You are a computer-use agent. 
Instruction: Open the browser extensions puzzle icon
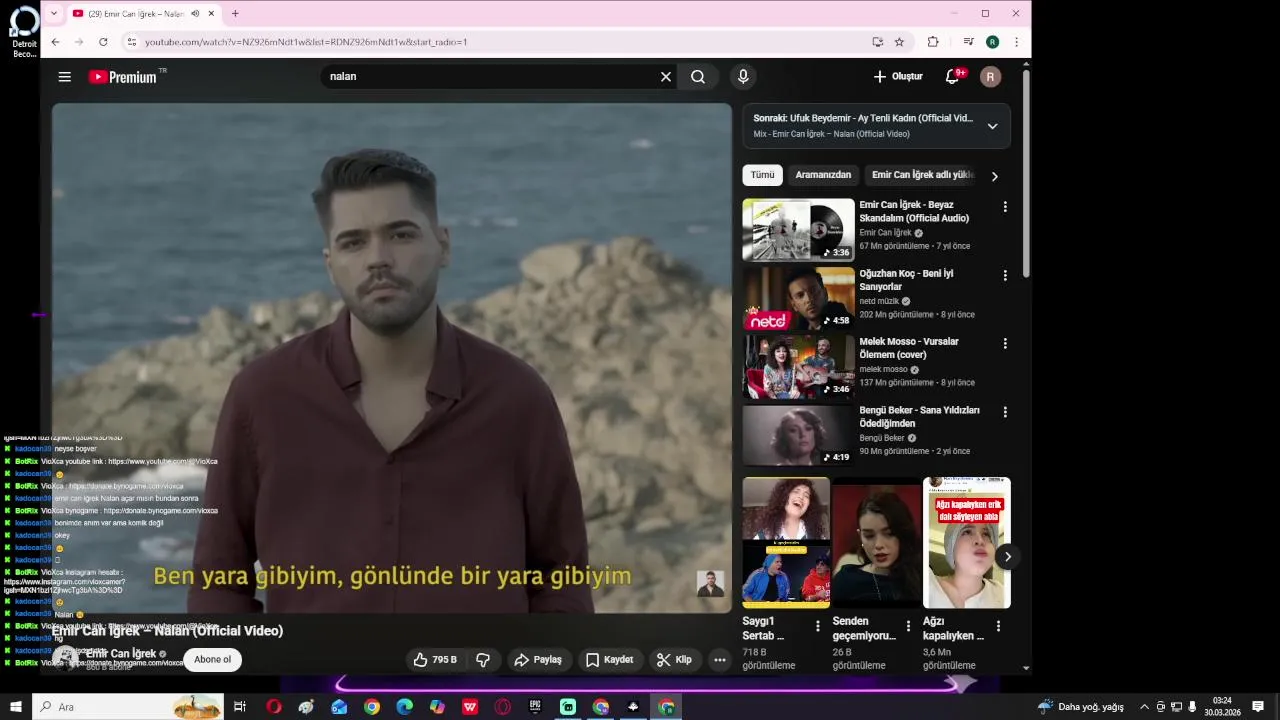933,42
